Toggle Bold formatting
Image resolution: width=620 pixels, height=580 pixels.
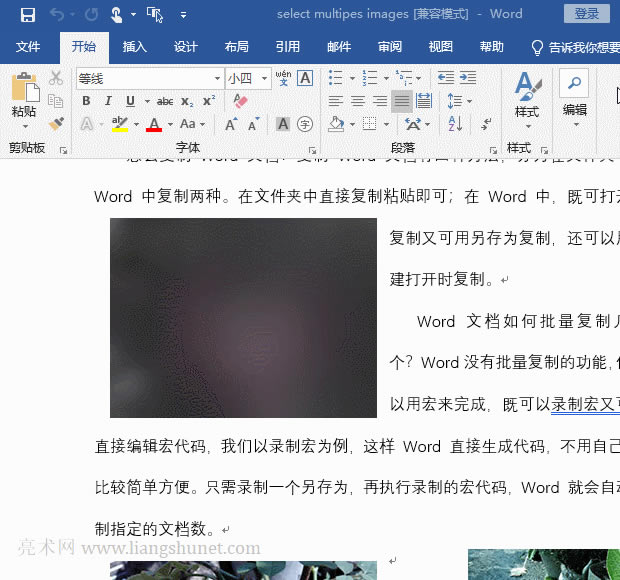86,101
